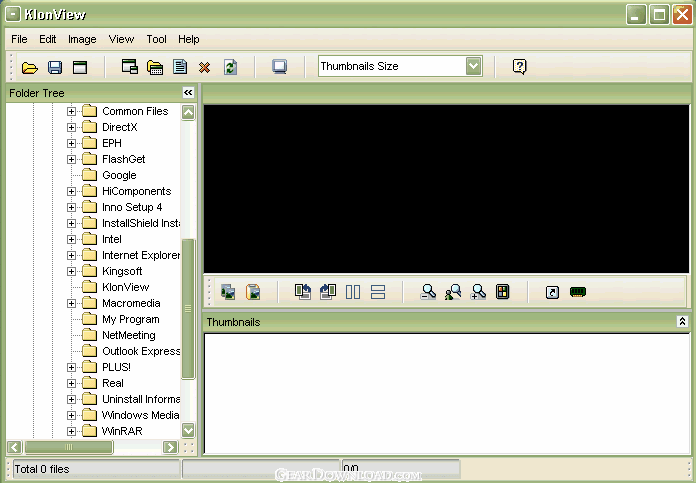
Task: Expand the Intel folder node
Action: 71,239
